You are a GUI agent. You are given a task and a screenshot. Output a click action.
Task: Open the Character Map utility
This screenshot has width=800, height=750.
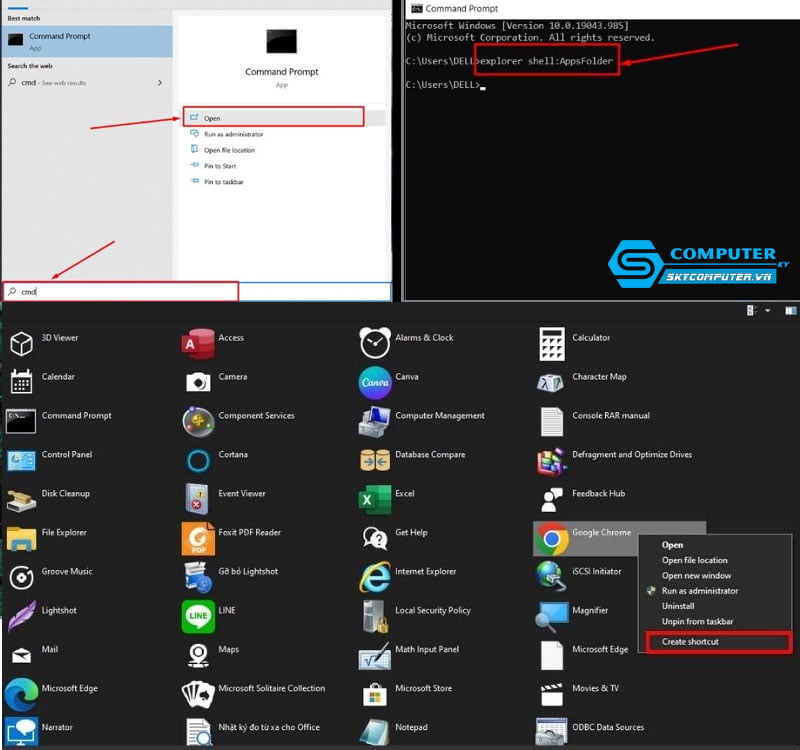(x=551, y=382)
